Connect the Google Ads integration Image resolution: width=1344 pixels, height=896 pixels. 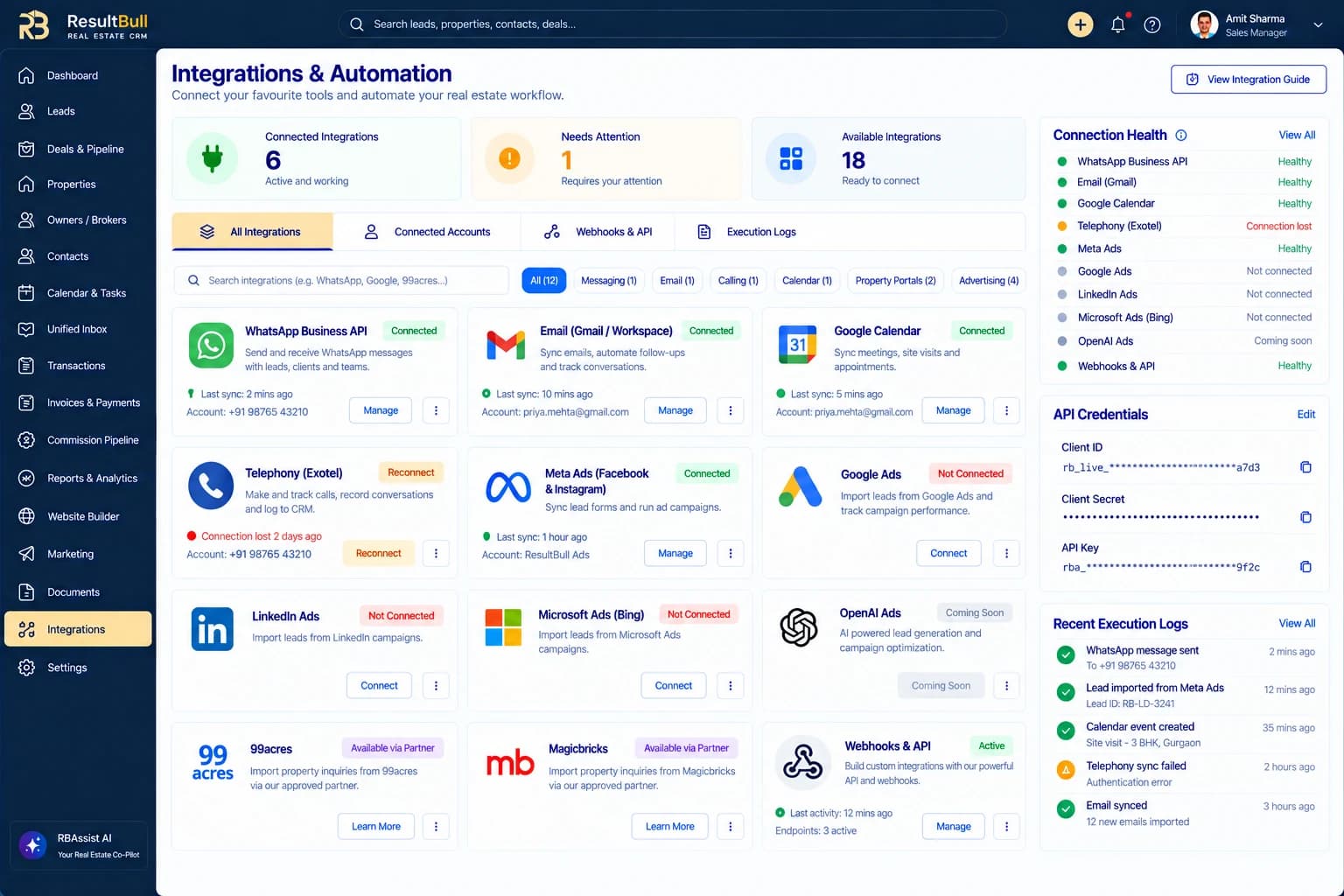point(948,553)
